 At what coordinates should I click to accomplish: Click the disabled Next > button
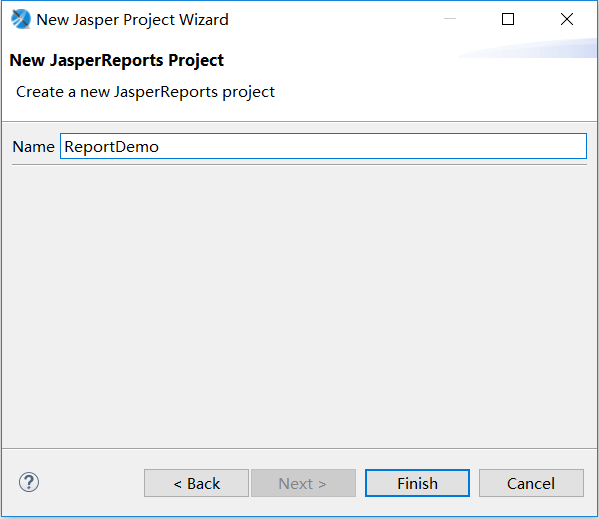[x=303, y=483]
